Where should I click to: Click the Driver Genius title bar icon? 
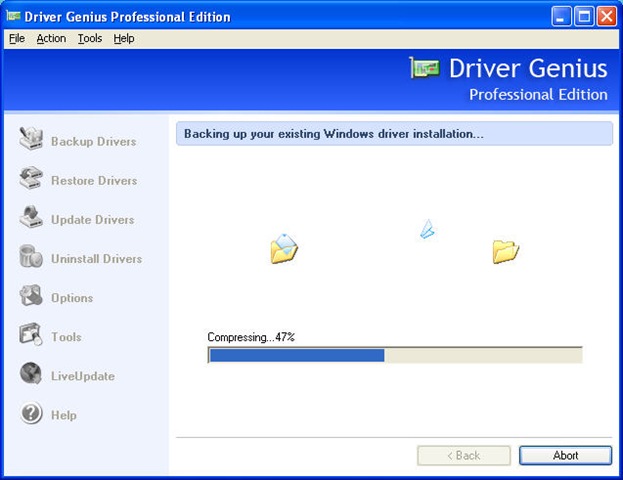[x=13, y=16]
